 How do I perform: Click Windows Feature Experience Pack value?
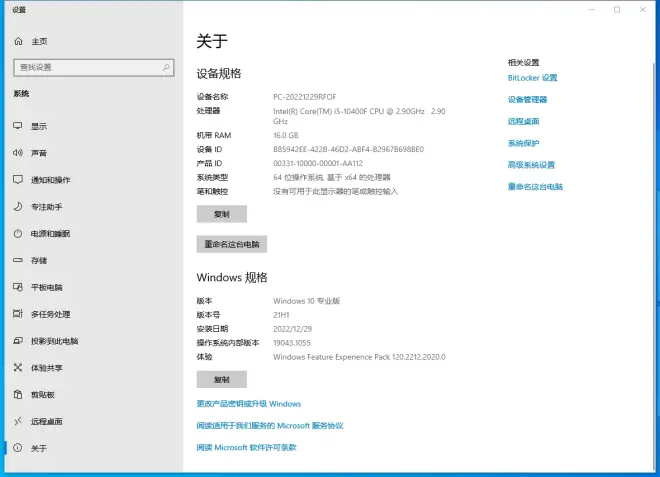(x=359, y=357)
